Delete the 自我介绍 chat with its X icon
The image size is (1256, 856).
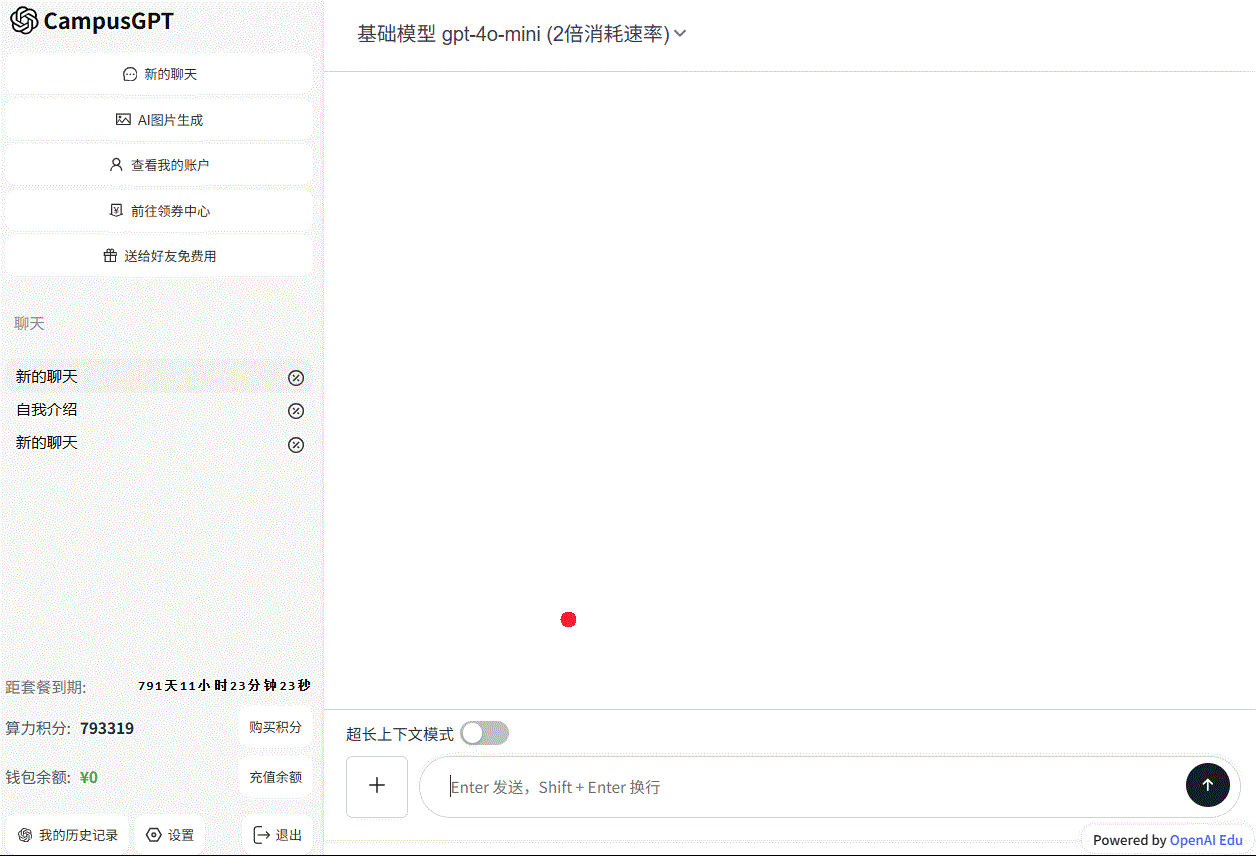tap(296, 411)
